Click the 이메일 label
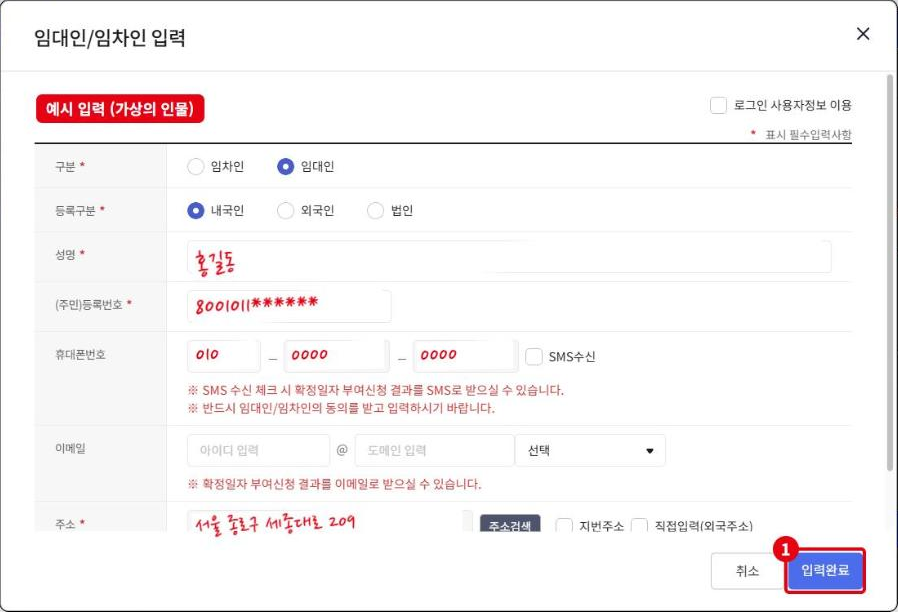Screen dimensions: 898x612 [x=70, y=448]
